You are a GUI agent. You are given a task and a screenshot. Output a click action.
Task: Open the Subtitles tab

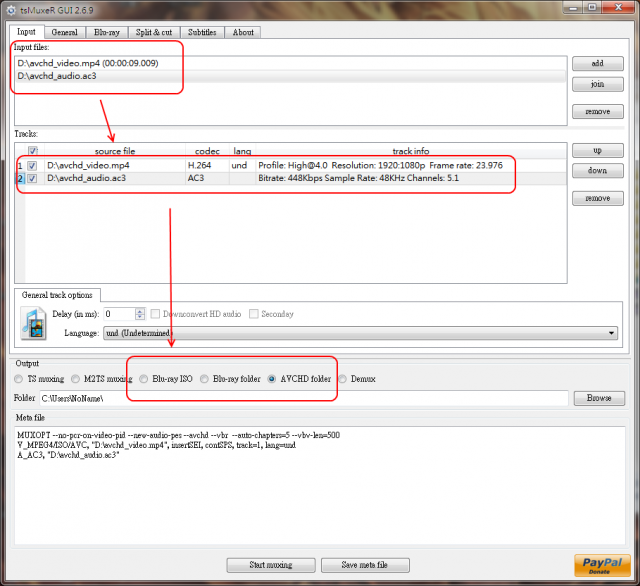click(x=202, y=32)
